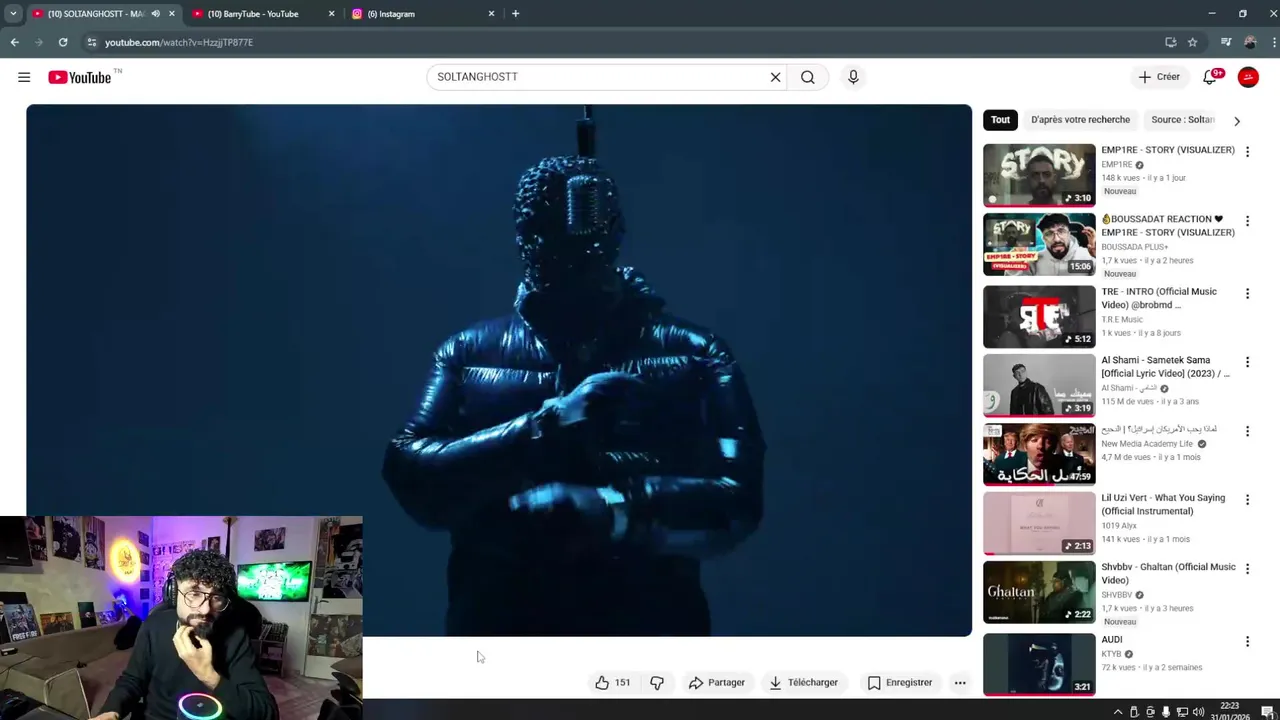The image size is (1280, 720).
Task: Click the Enregistrer button
Action: tap(900, 683)
